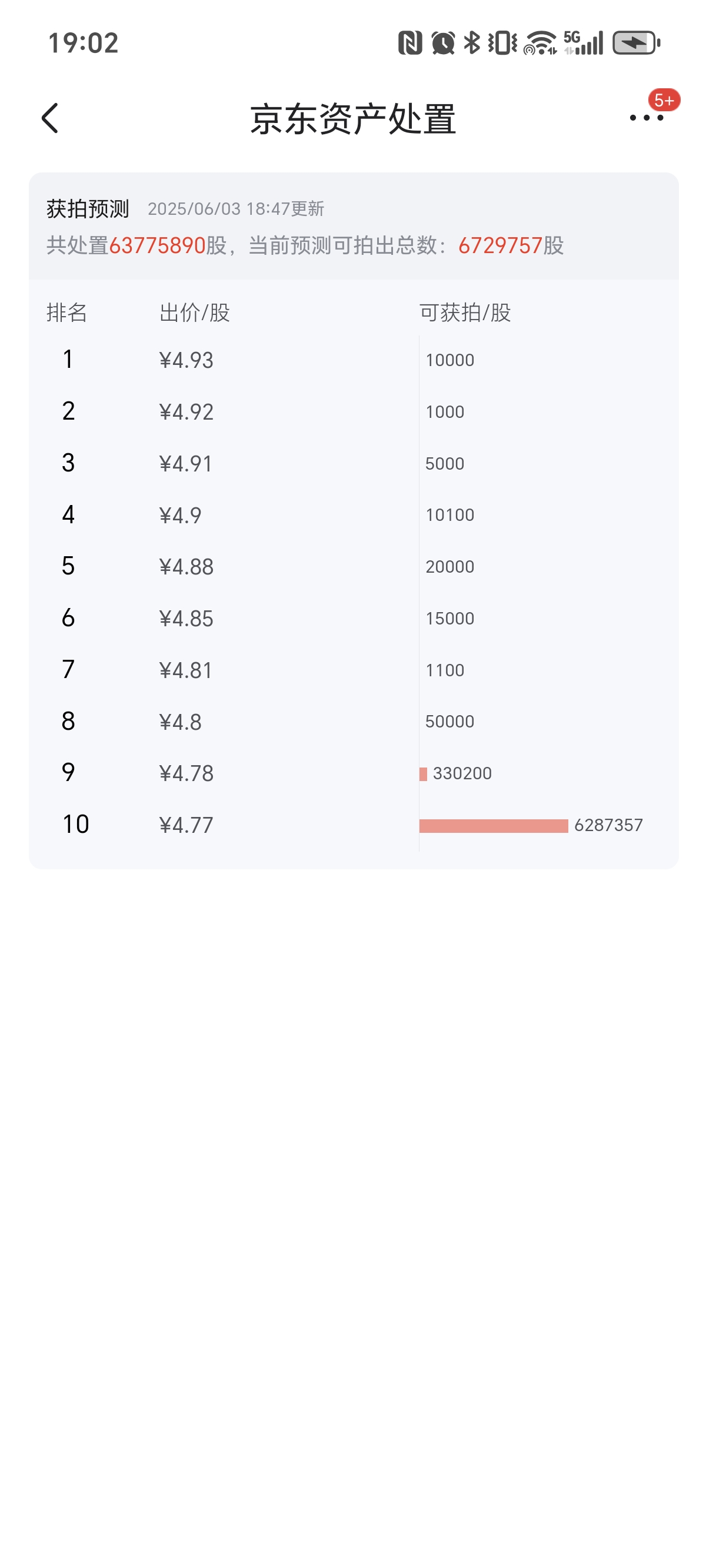Tap the 京东资产处置 page title
Image resolution: width=706 pixels, height=1568 pixels.
click(x=353, y=119)
